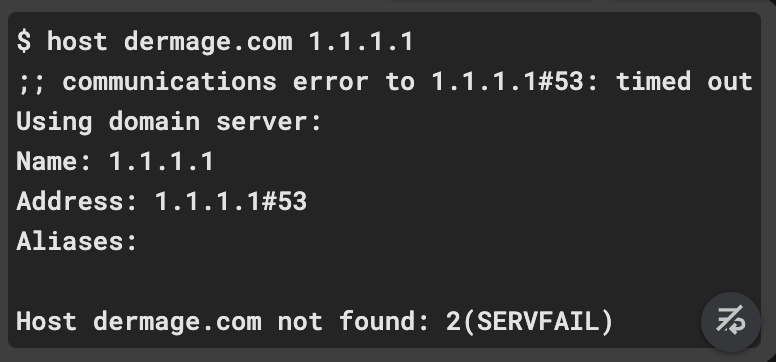Click the ';;' at the error line start
This screenshot has width=776, height=362.
point(31,82)
